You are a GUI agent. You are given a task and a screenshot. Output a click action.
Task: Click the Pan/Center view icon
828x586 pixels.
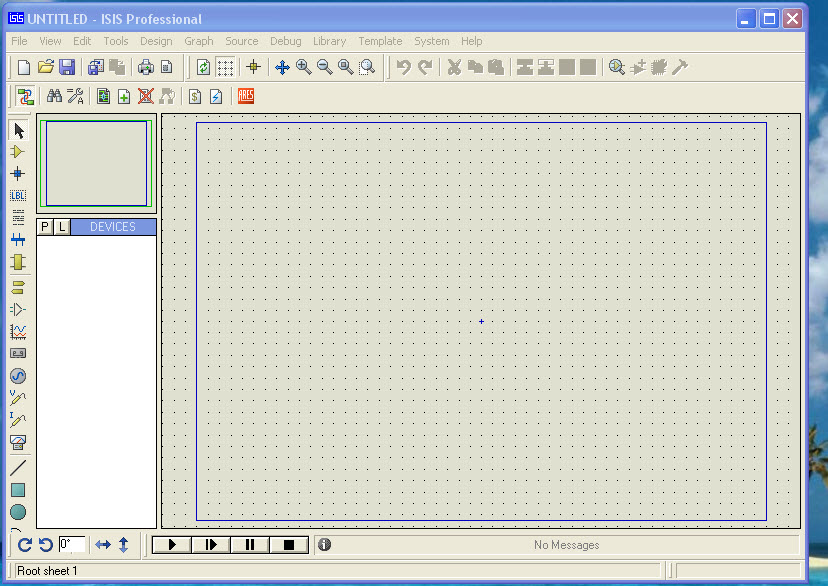(283, 68)
